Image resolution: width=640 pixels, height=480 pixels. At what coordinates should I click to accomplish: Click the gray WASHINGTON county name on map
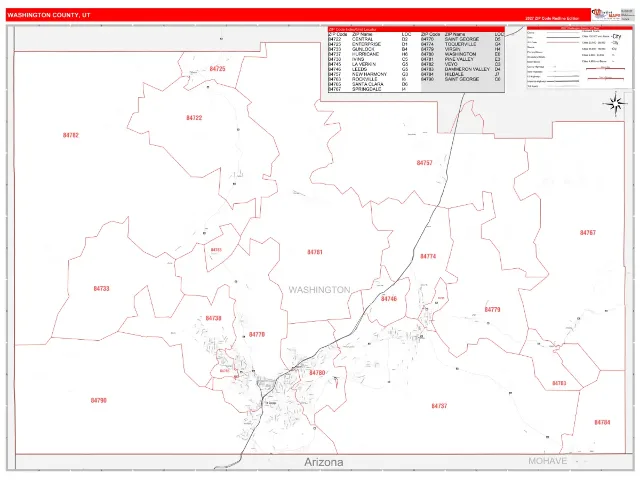[x=319, y=290]
